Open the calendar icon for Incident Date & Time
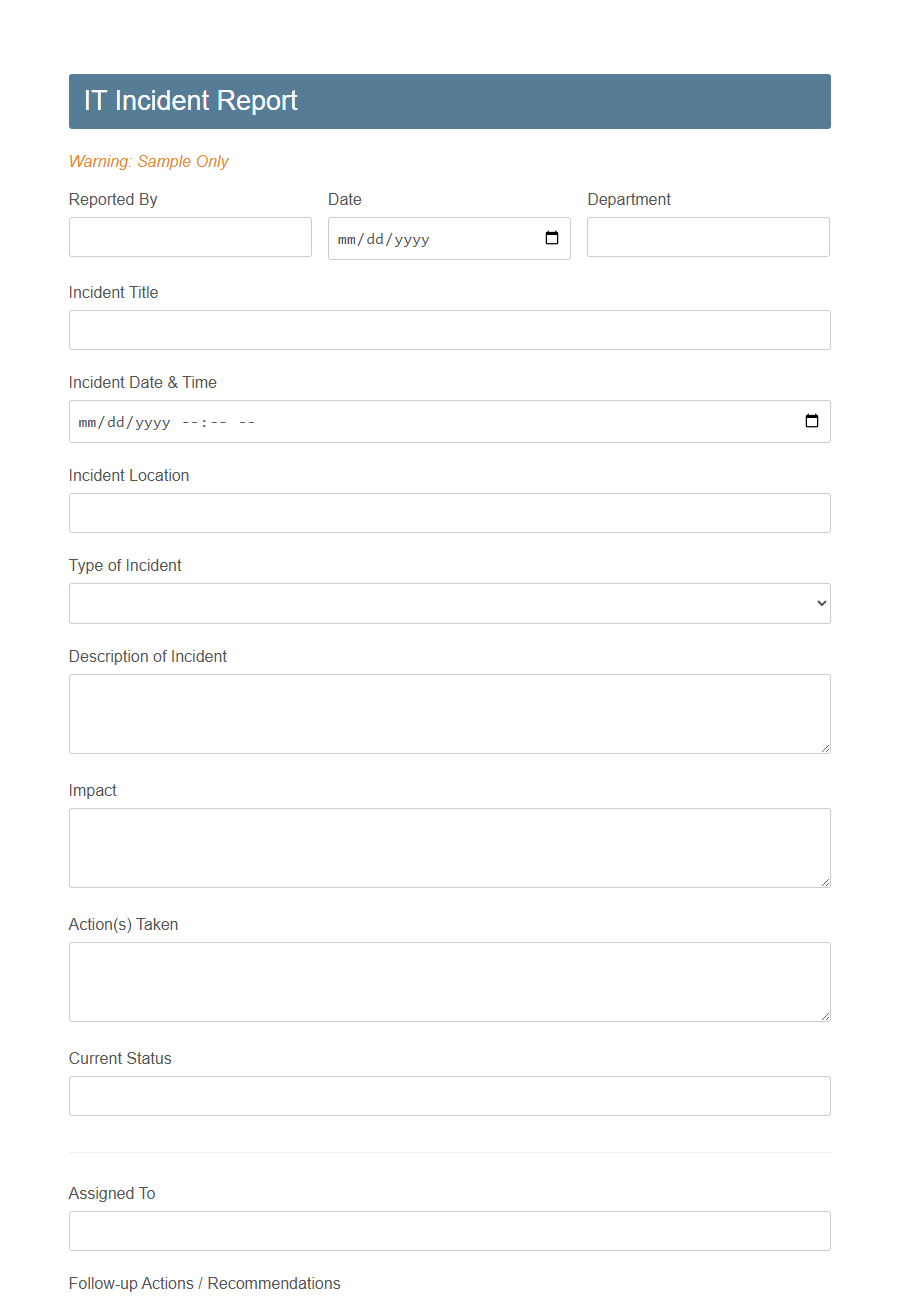 coord(810,421)
